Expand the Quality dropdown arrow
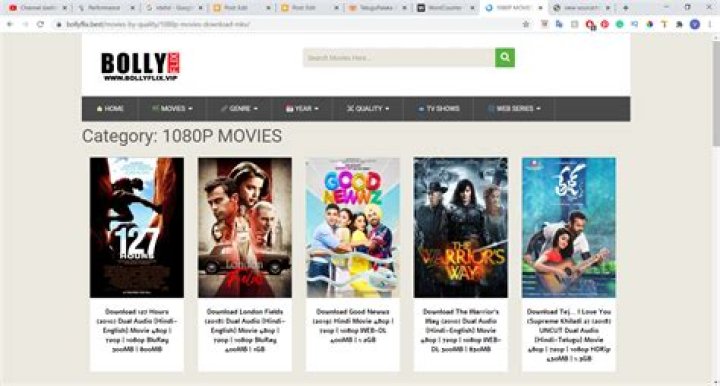720x386 pixels. pyautogui.click(x=387, y=109)
